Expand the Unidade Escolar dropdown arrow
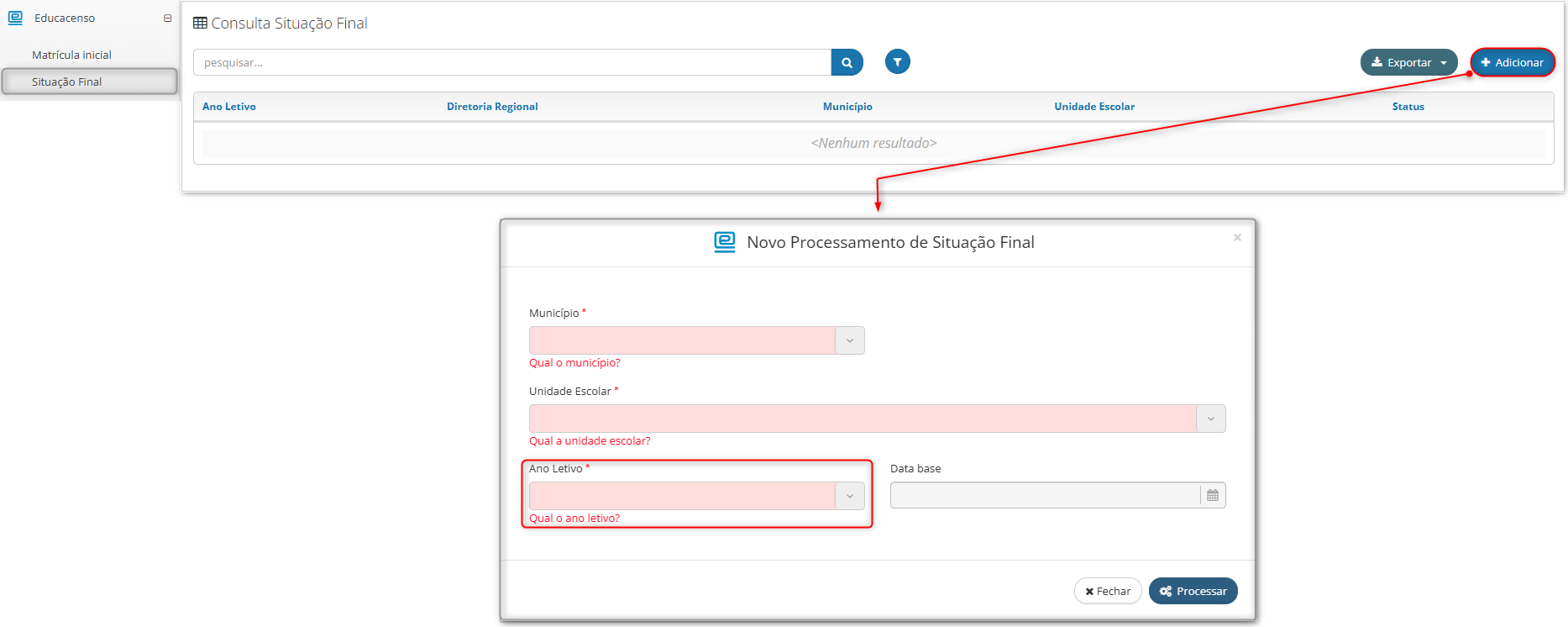The height and width of the screenshot is (627, 1568). [x=1211, y=419]
